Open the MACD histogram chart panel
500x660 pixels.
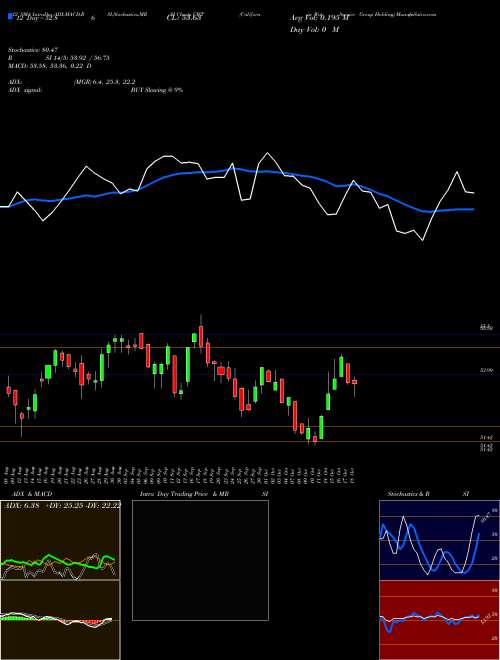pyautogui.click(x=60, y=620)
